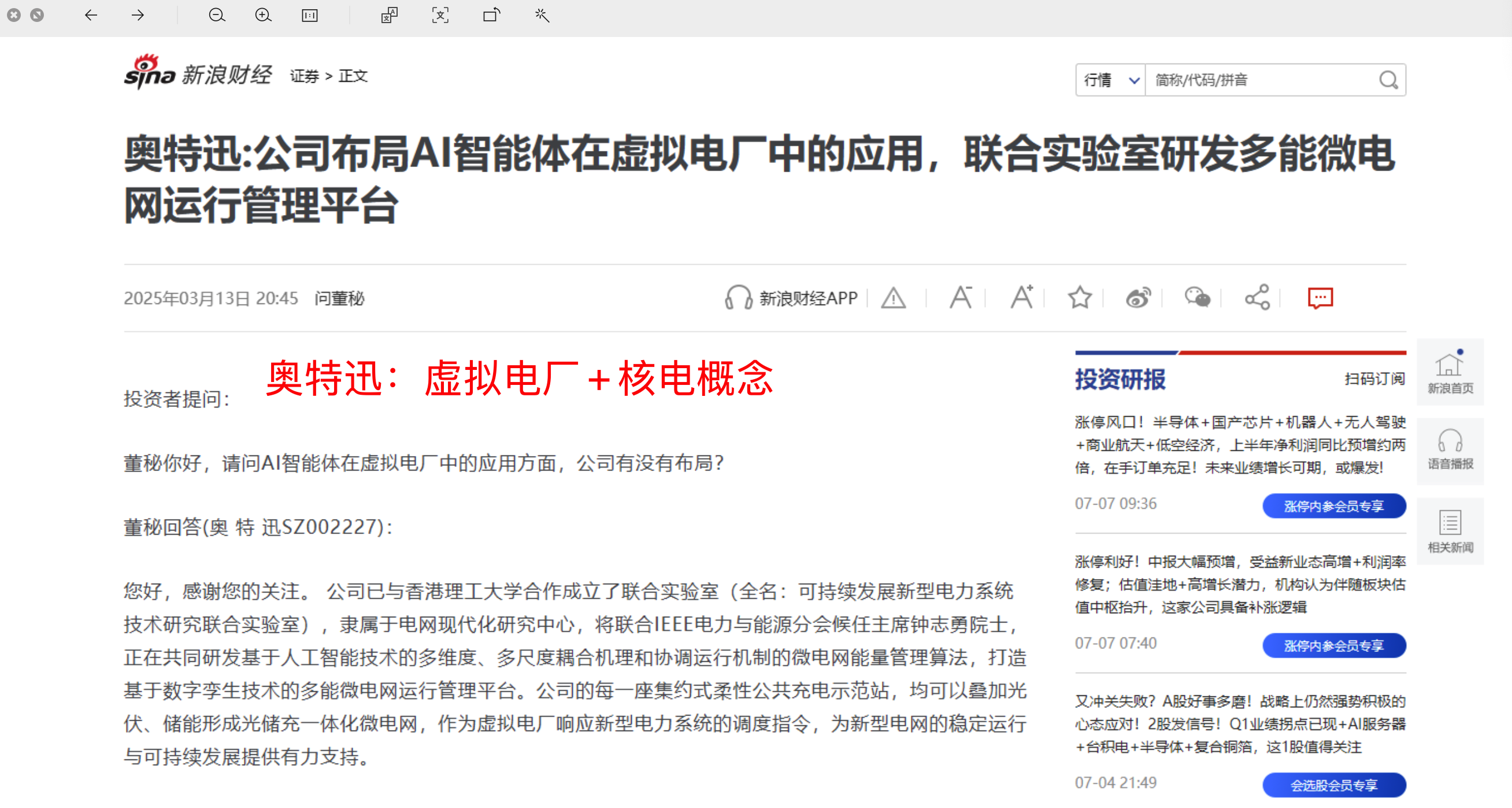Click the 会选股会员专享 button
Screen dimensions: 1512x808
(1333, 785)
